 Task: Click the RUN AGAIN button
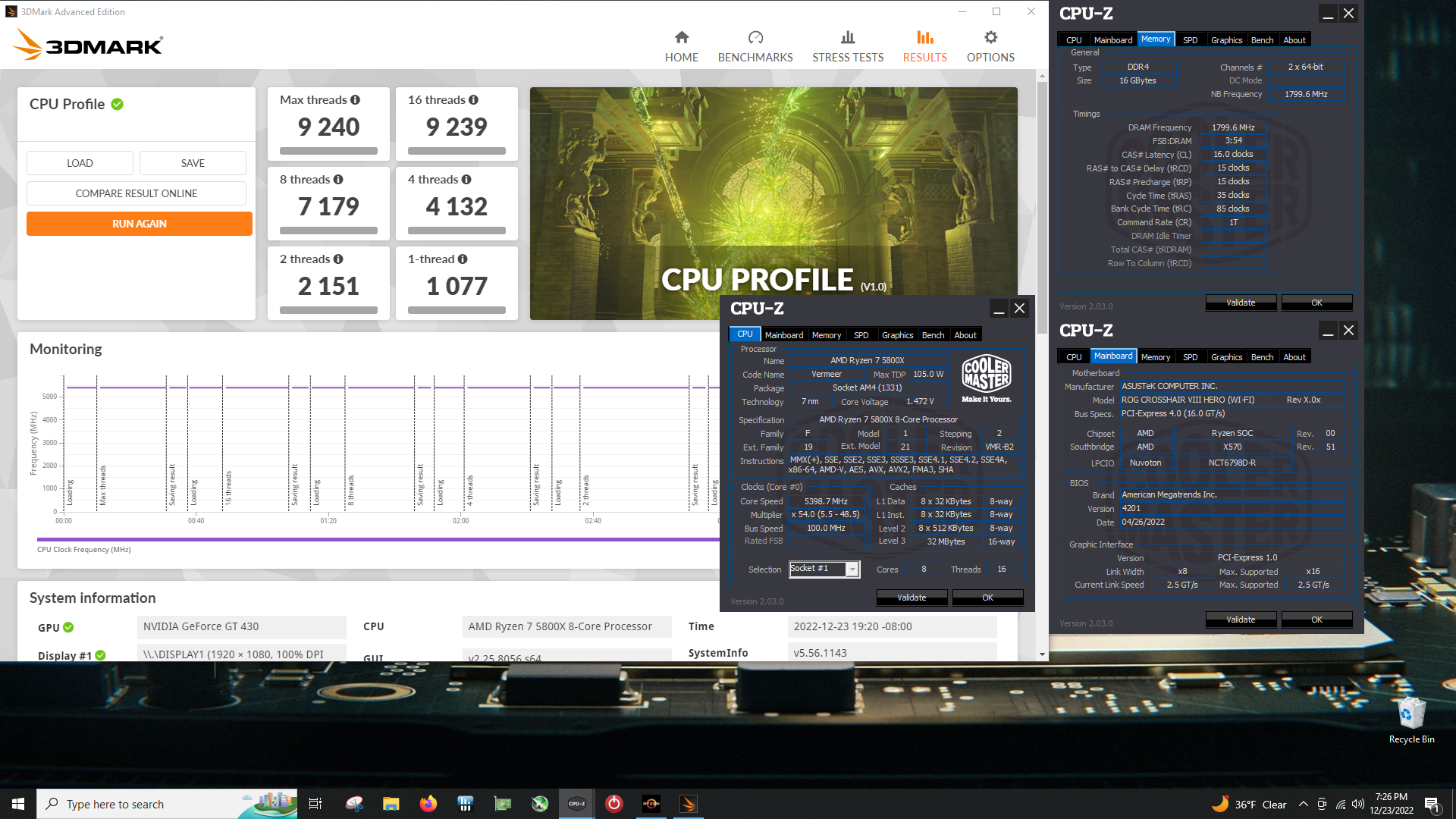[140, 224]
